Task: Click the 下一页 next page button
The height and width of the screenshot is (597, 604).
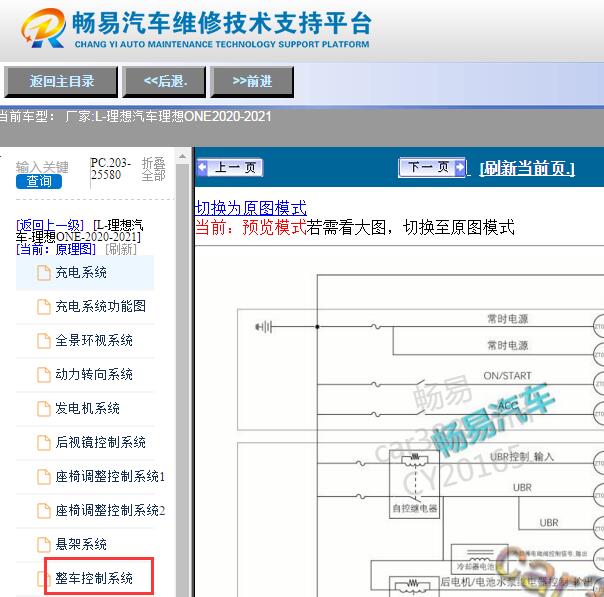Action: (x=432, y=168)
